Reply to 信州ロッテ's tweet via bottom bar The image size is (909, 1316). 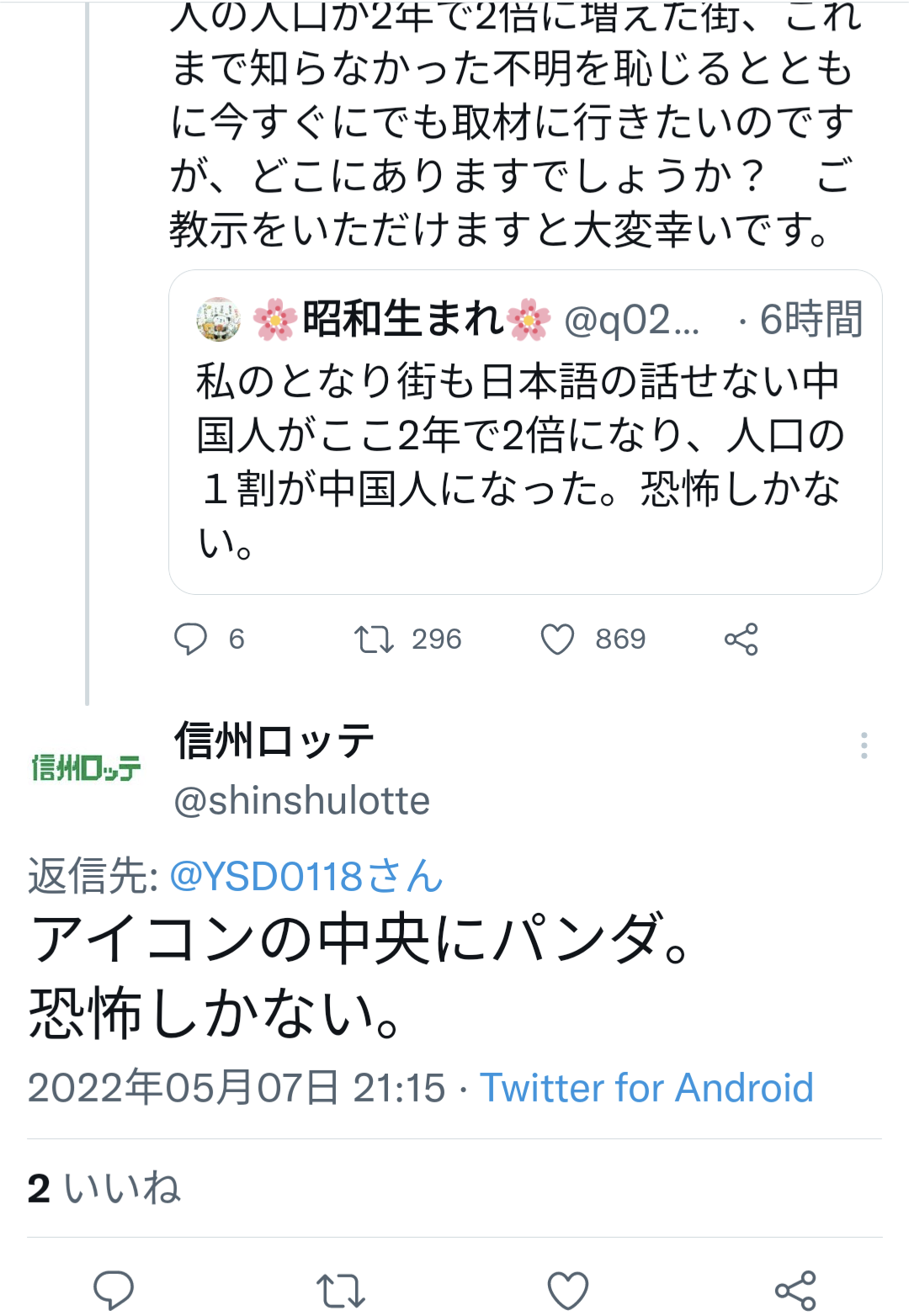(x=114, y=1289)
